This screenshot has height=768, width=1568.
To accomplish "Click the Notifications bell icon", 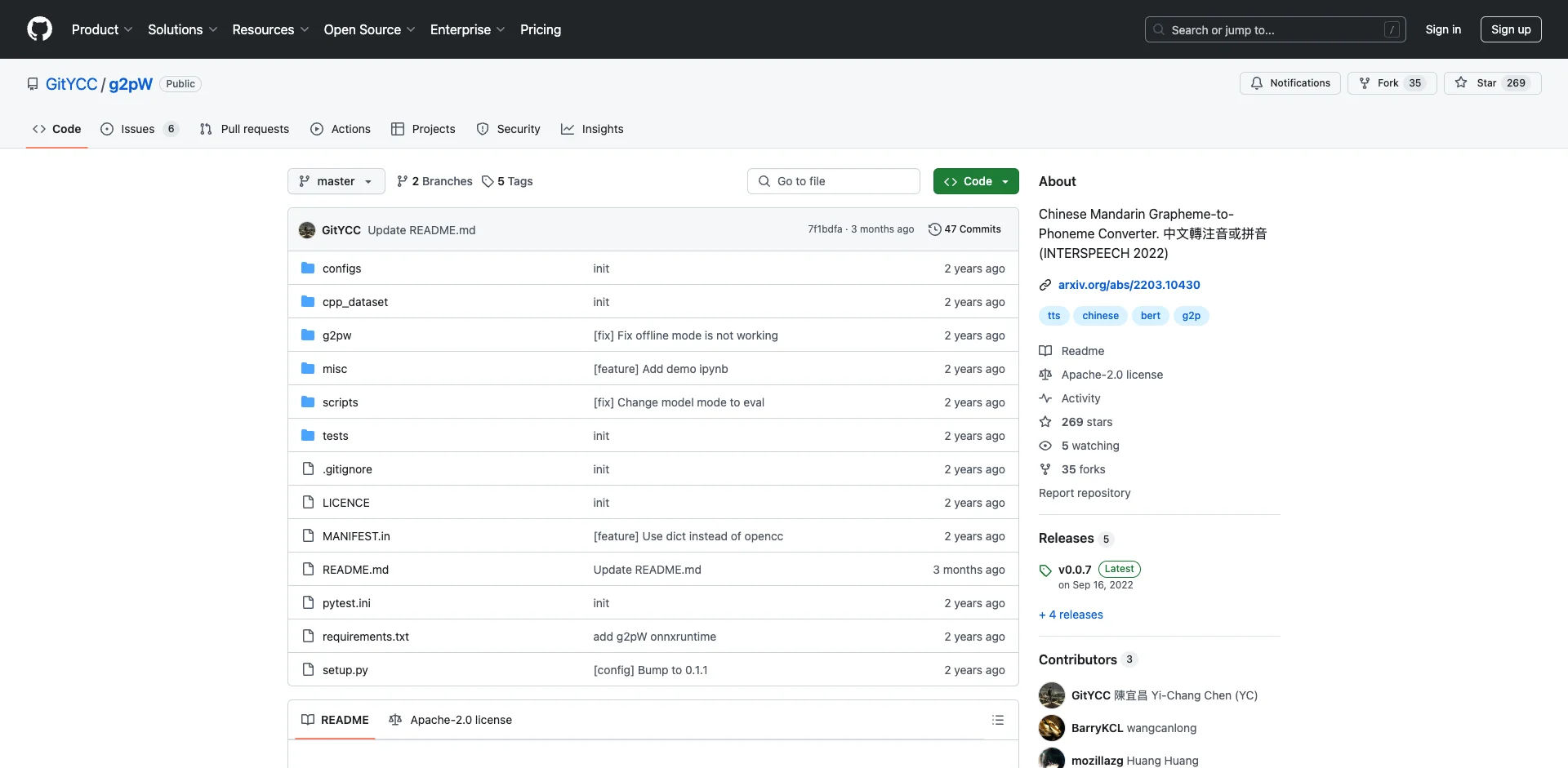I will click(x=1257, y=83).
